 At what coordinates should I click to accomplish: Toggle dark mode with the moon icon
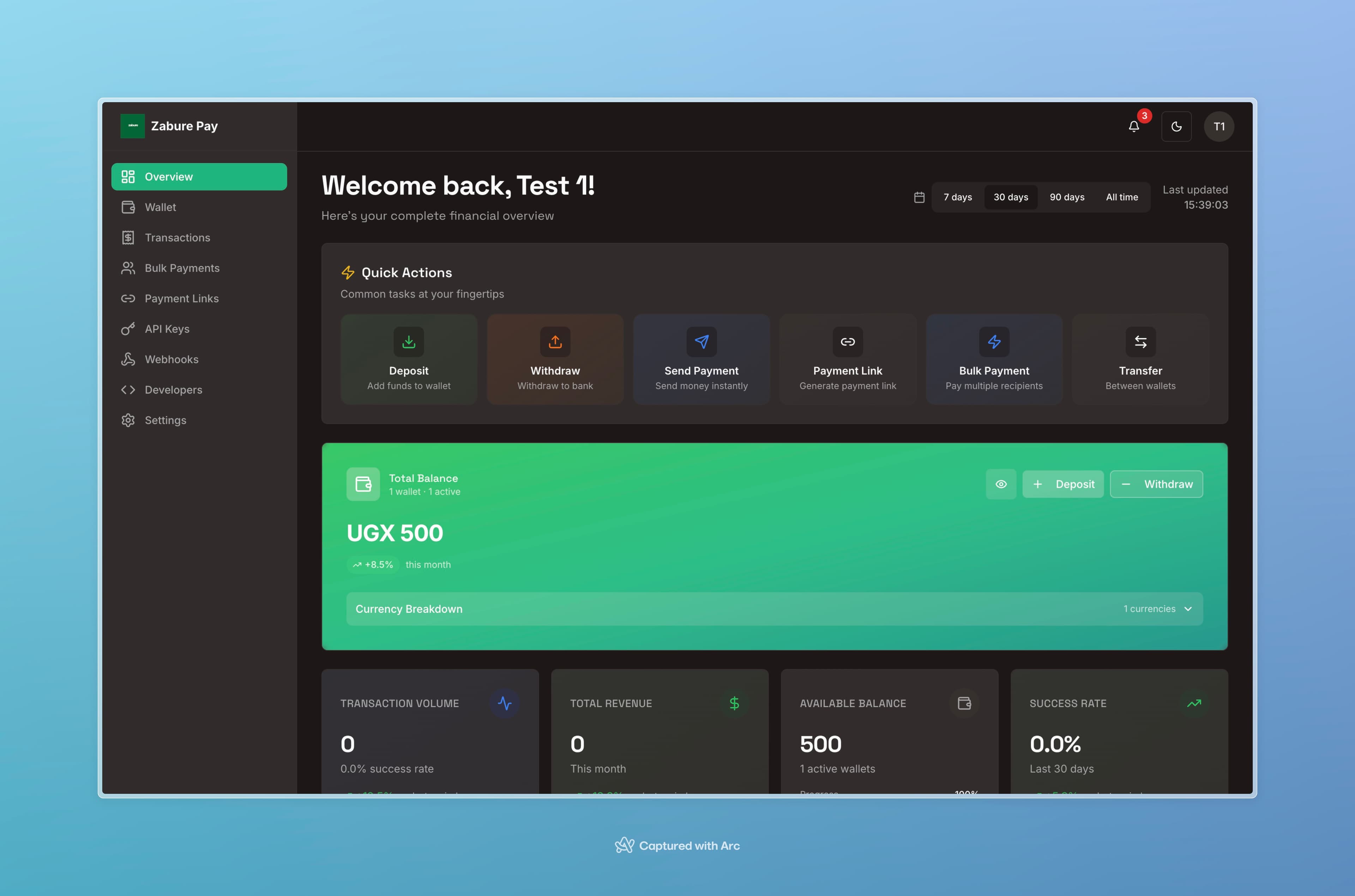point(1177,126)
